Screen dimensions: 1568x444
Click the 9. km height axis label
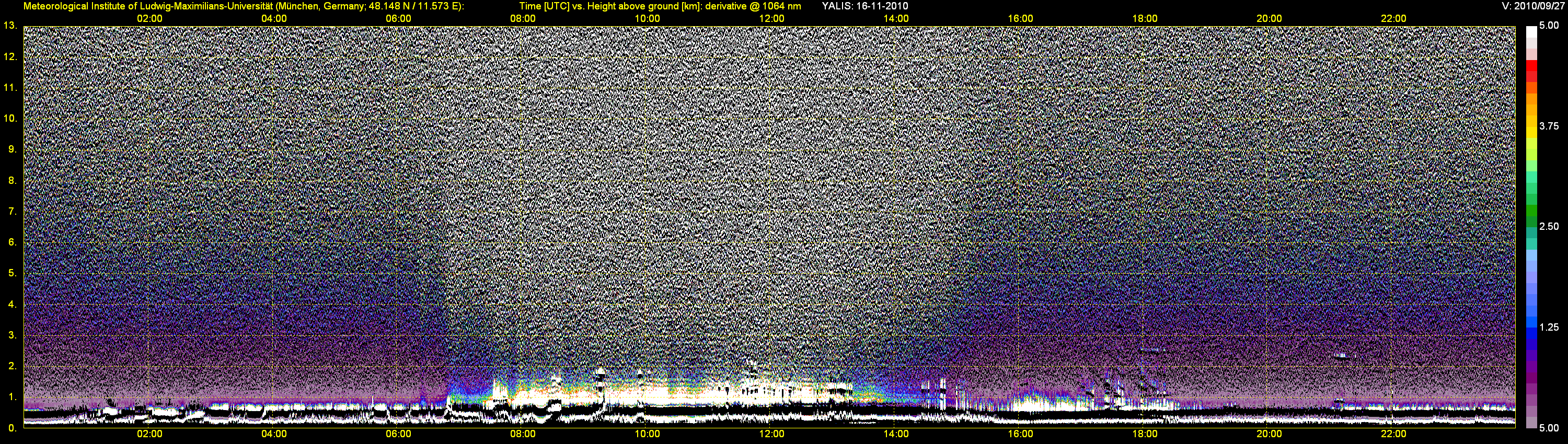(x=13, y=149)
